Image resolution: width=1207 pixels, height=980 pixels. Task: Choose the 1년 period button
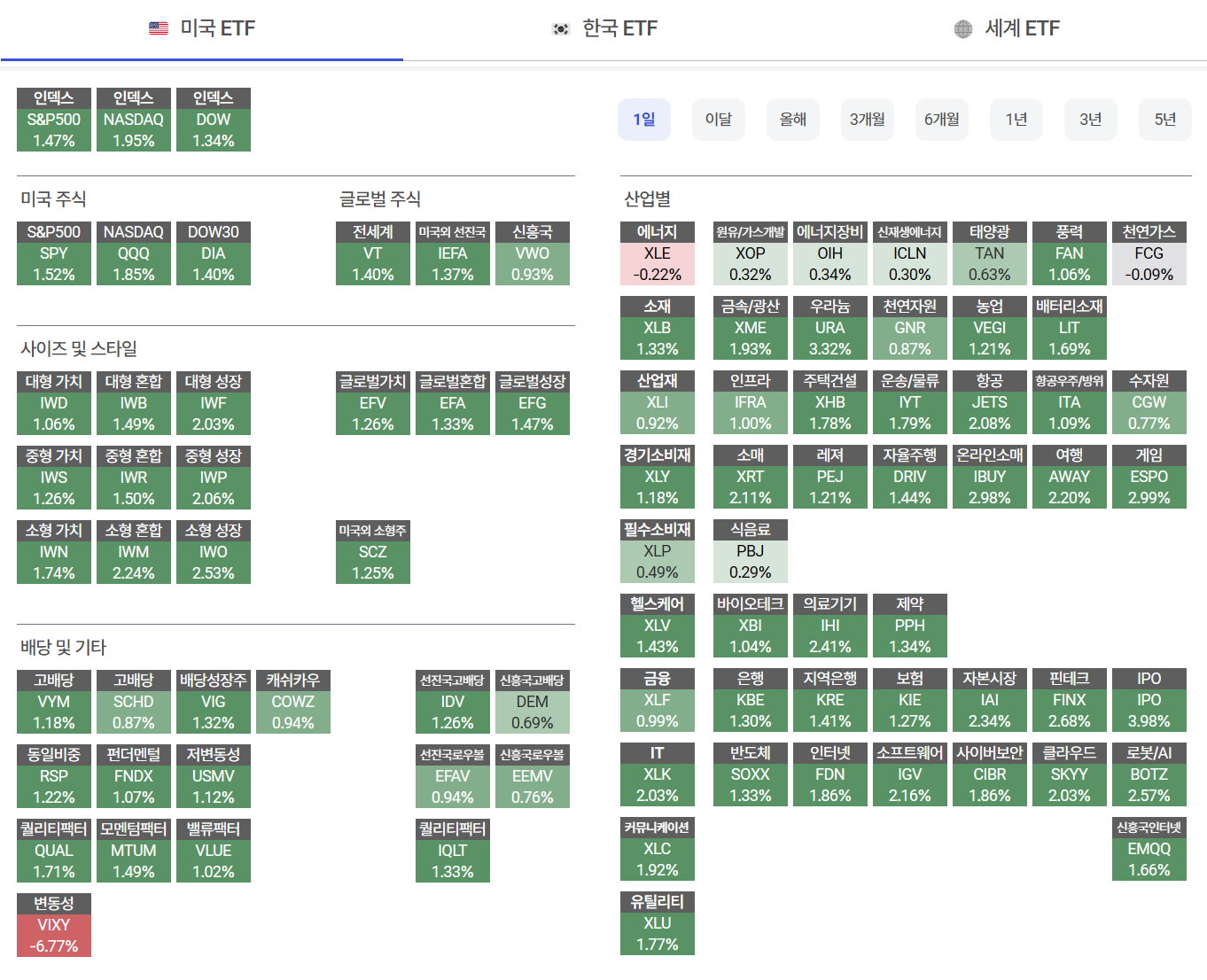click(1016, 120)
